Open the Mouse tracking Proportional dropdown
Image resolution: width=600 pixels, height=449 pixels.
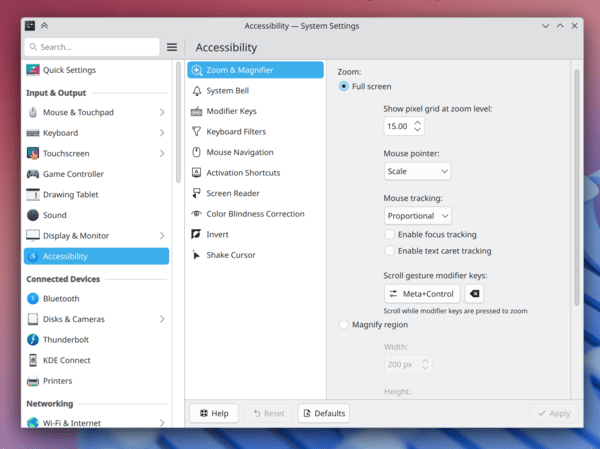pos(417,215)
